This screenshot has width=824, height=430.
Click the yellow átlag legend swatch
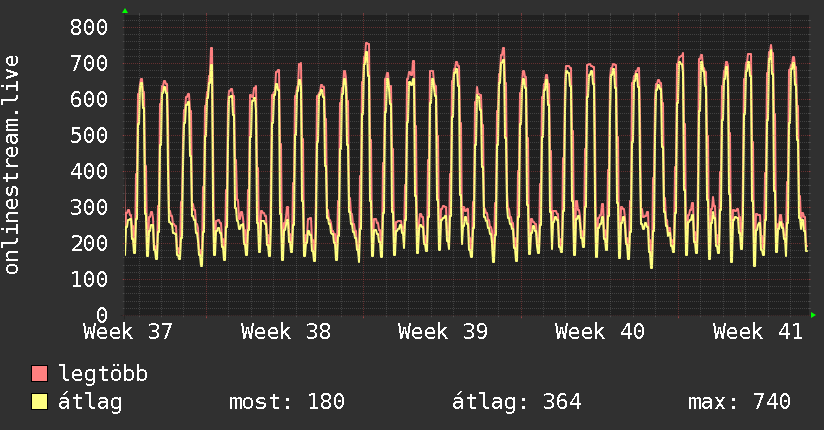(39, 402)
